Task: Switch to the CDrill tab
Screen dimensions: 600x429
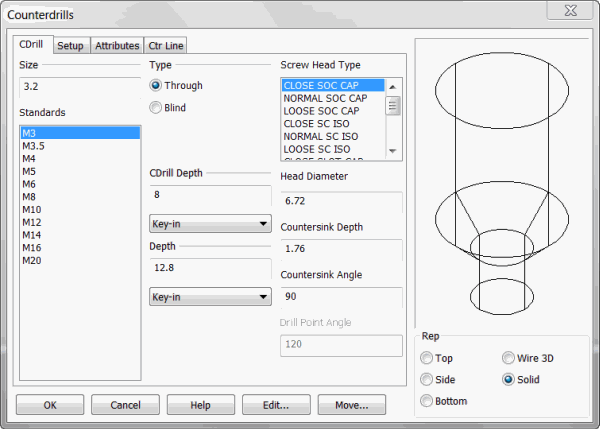Action: click(x=32, y=45)
